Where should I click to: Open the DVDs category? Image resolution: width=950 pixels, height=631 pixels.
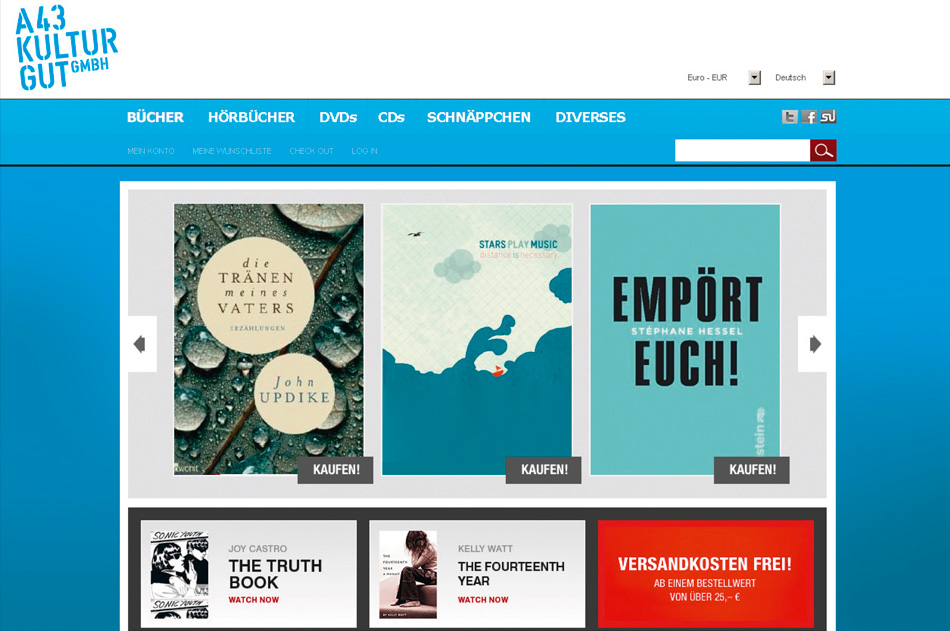[338, 117]
